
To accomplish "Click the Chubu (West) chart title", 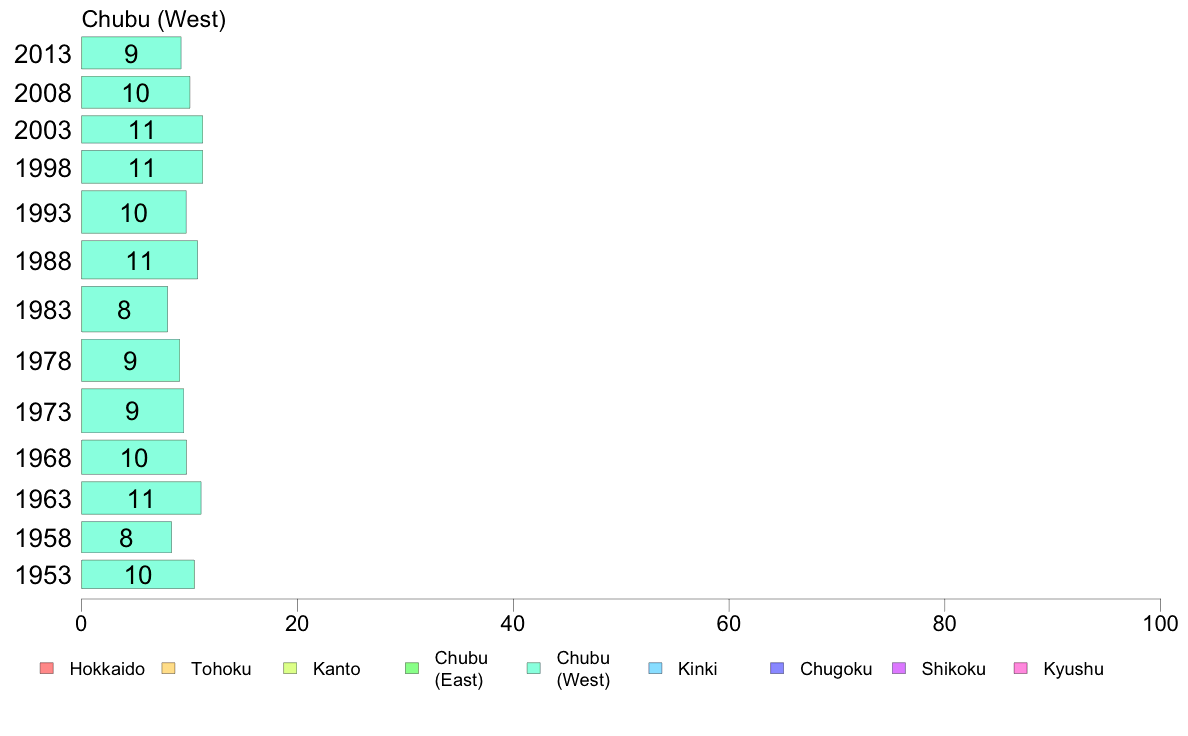I will 154,19.
